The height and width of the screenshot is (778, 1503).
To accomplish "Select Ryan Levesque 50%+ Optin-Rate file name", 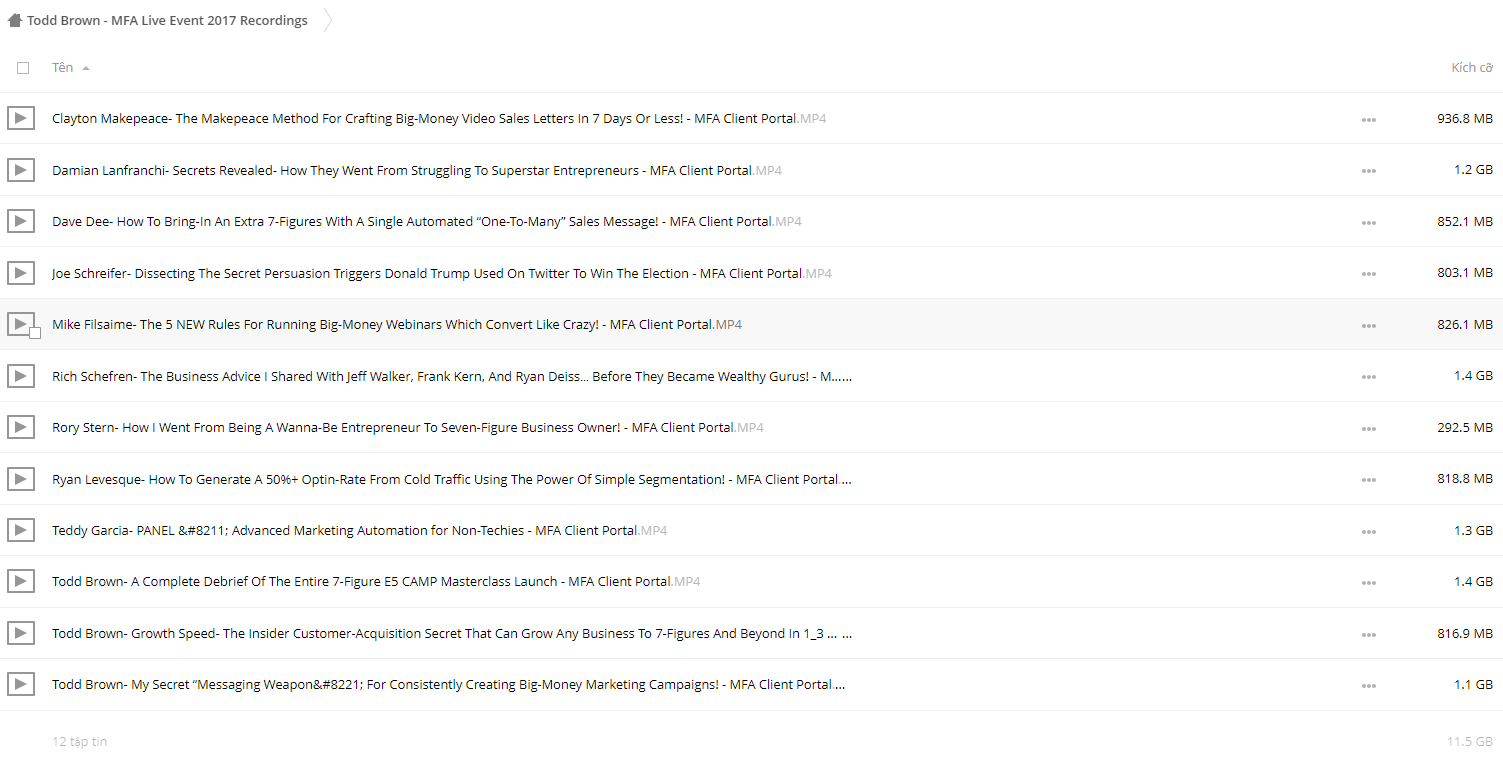I will (x=452, y=479).
